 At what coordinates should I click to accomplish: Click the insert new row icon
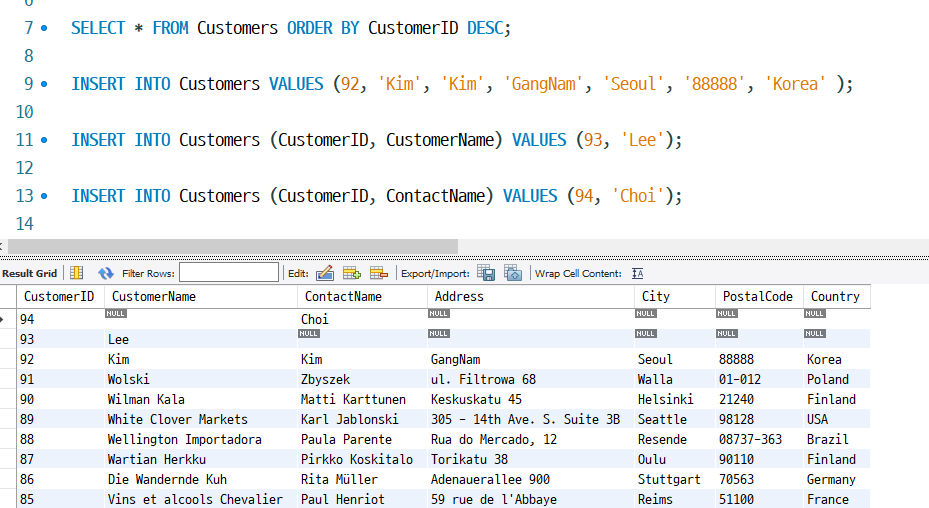[x=352, y=273]
